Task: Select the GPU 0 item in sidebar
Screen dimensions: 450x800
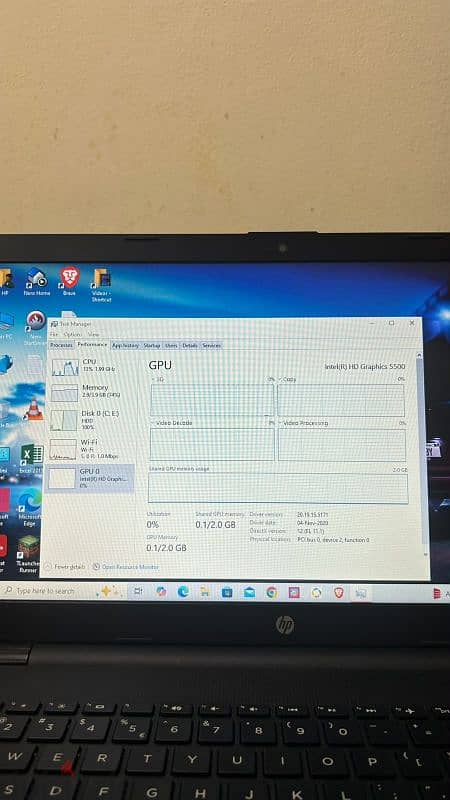Action: tap(91, 478)
